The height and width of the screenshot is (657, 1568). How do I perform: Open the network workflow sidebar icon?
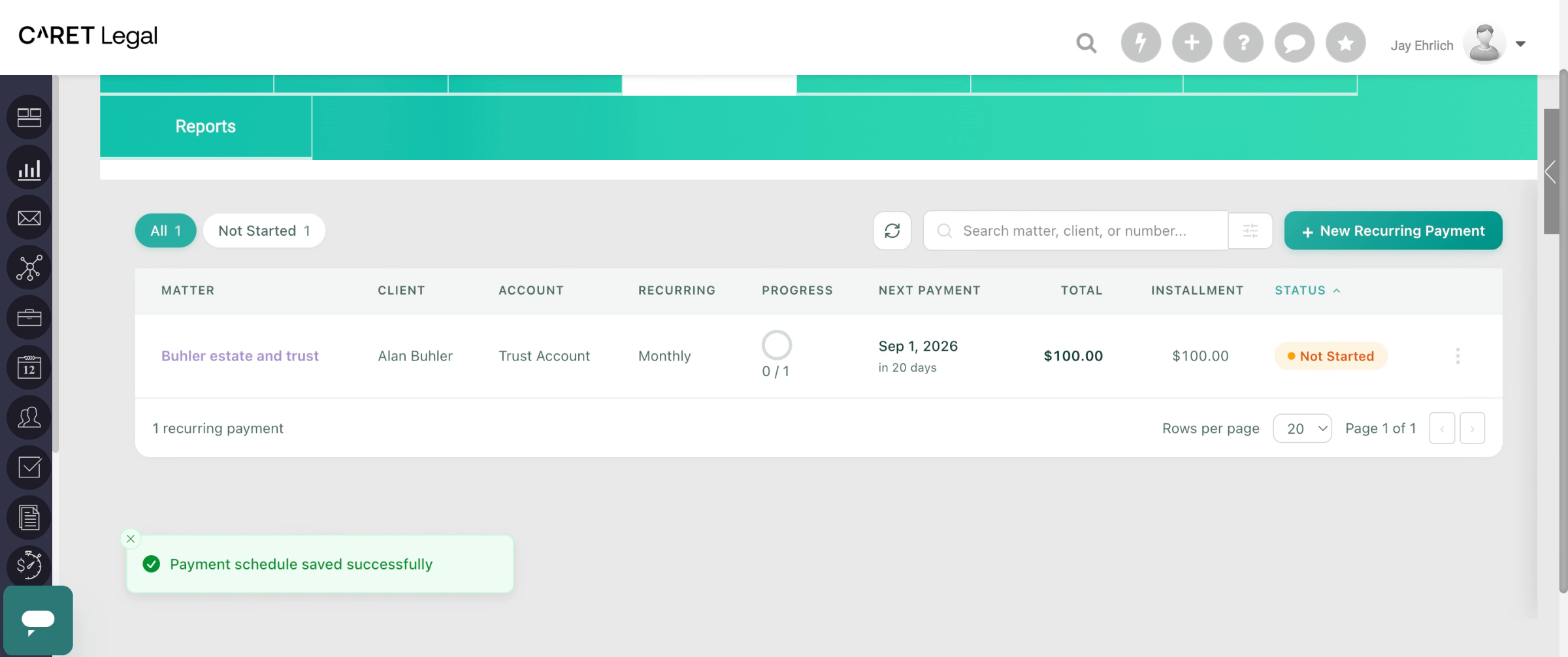(29, 268)
